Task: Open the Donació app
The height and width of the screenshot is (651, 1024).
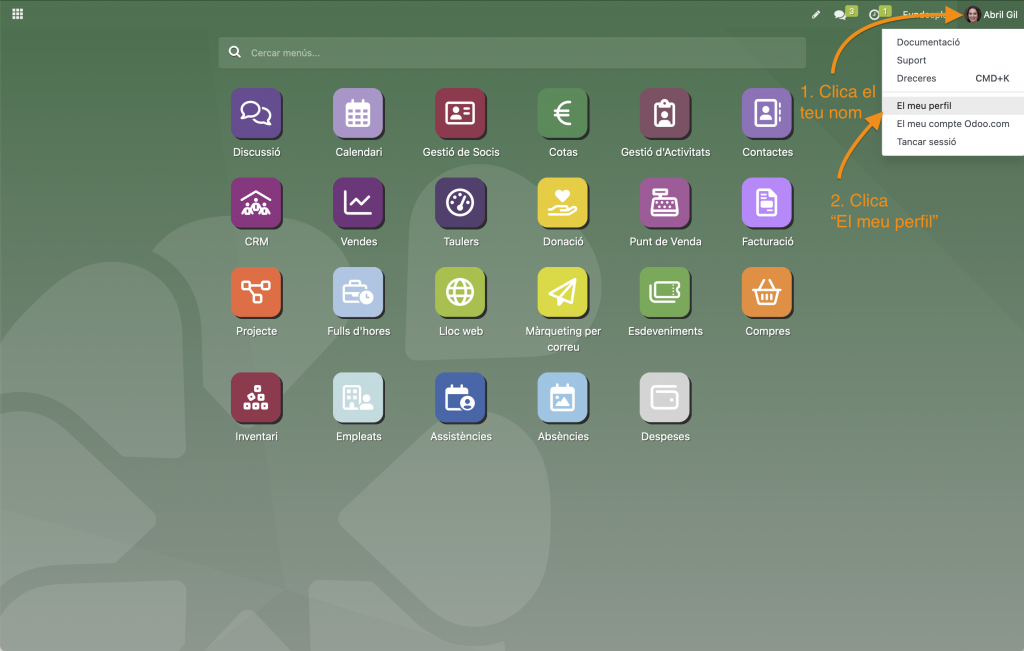Action: pyautogui.click(x=563, y=203)
